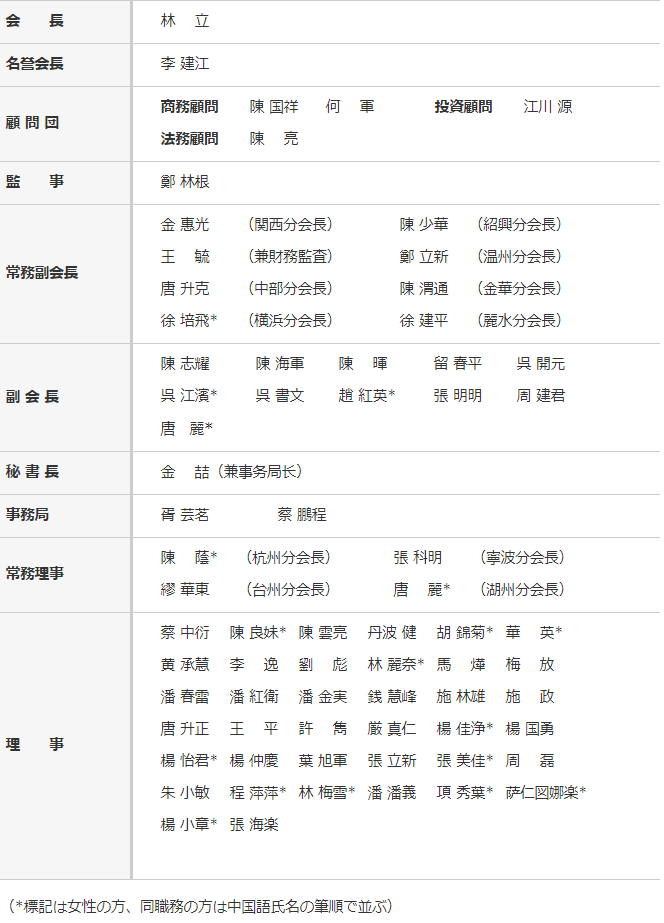Click the name 趙 紅英*

click(366, 396)
